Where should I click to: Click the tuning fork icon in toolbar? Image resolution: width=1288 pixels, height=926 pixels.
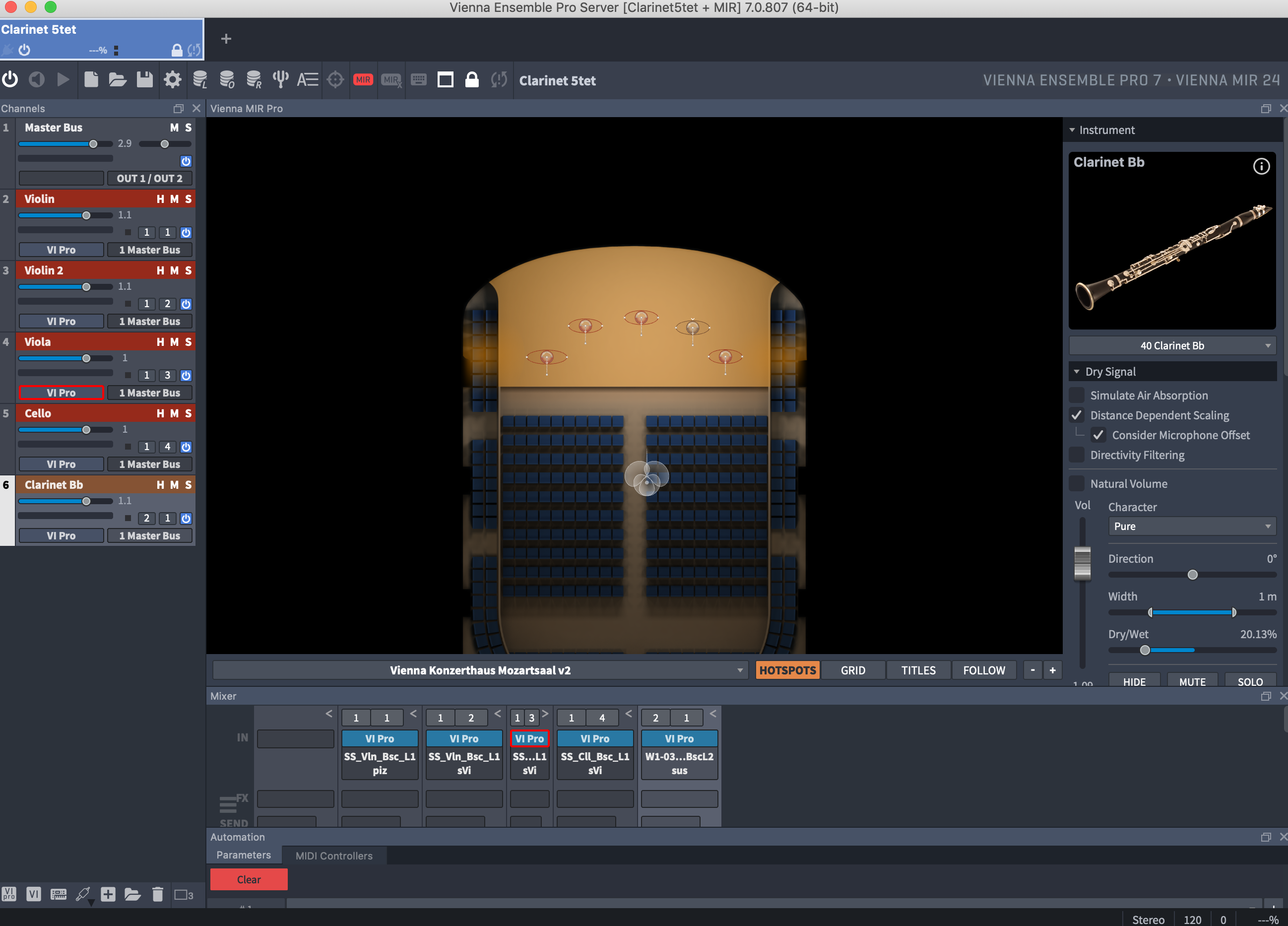click(280, 79)
